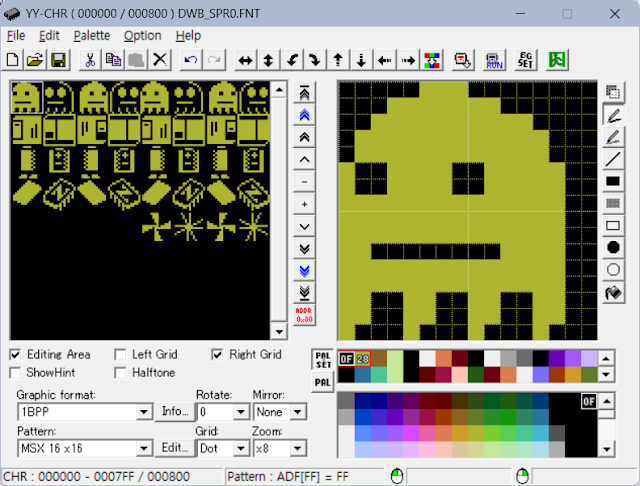640x486 pixels.
Task: Select the outlined rectangle tool
Action: 613,225
